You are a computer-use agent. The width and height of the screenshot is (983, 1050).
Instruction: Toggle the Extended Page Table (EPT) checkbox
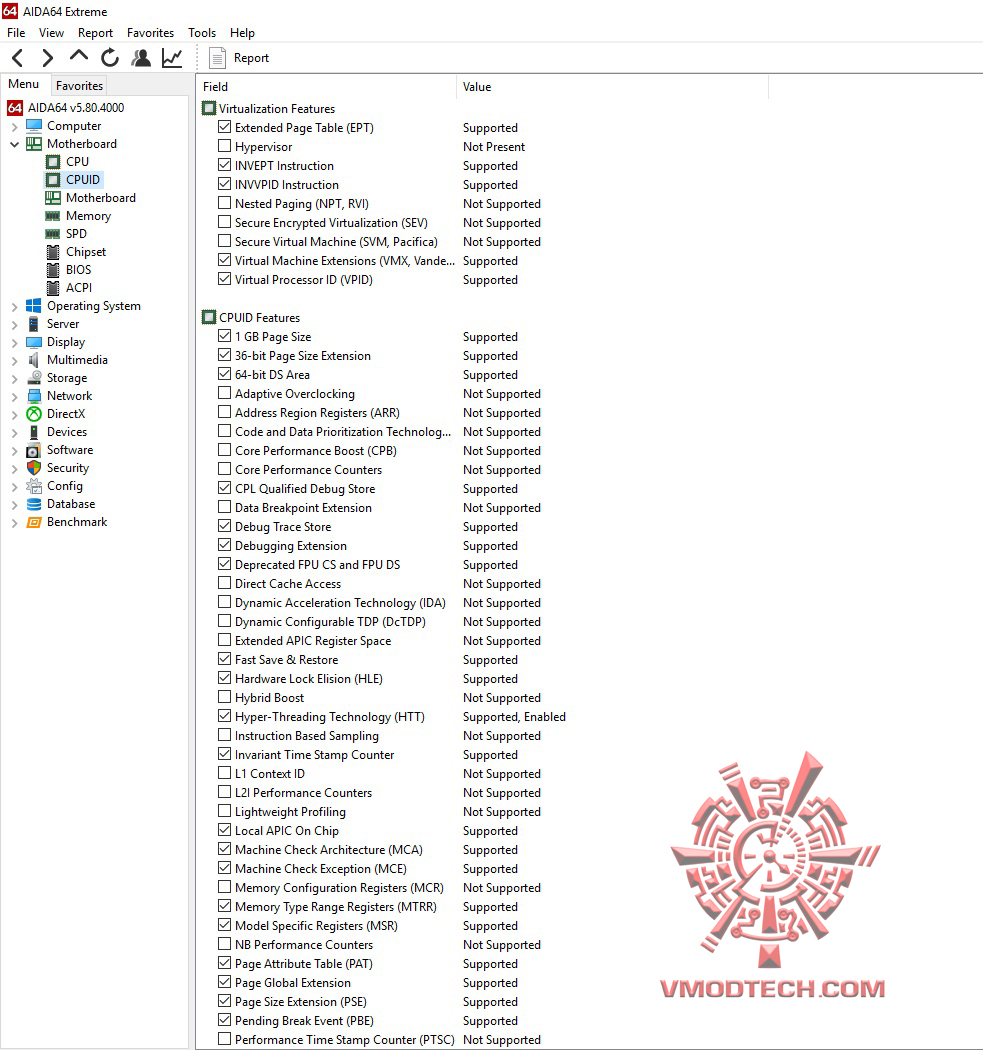pyautogui.click(x=224, y=127)
